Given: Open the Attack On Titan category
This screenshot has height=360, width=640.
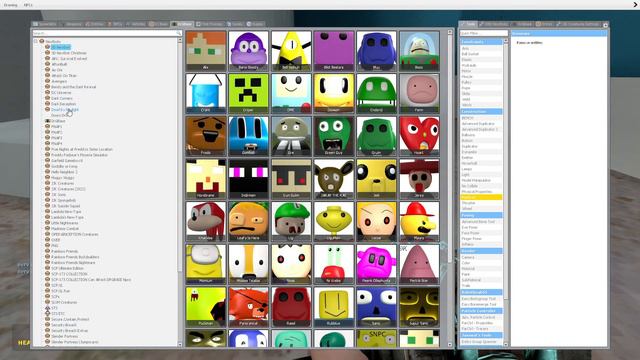Looking at the screenshot, I should [64, 76].
